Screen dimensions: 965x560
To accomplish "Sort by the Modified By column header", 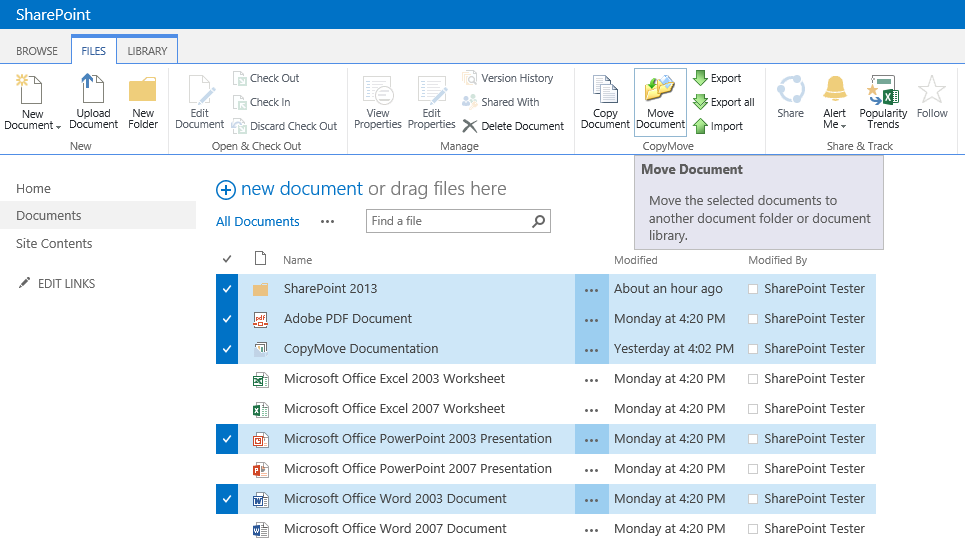I will 777,260.
